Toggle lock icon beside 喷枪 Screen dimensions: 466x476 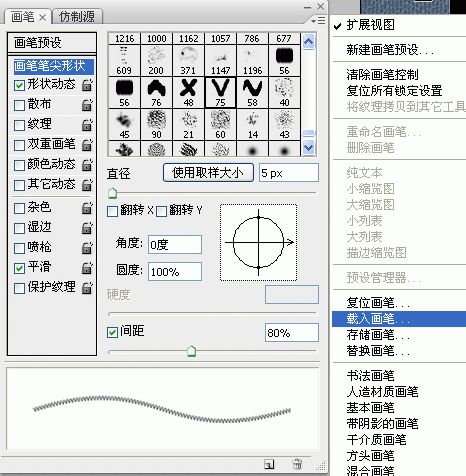click(x=87, y=248)
